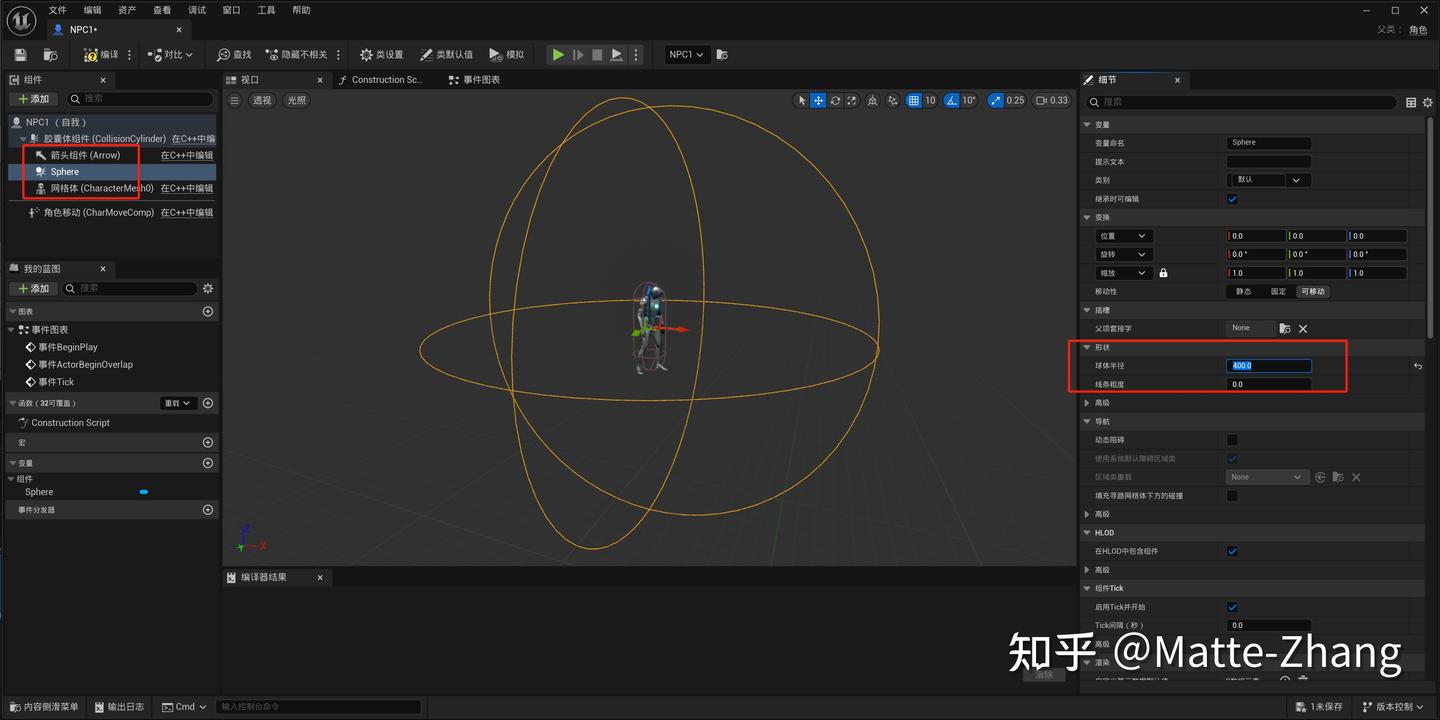
Task: Uncheck 启用Tick并开始 in 组件Tick section
Action: (1232, 606)
